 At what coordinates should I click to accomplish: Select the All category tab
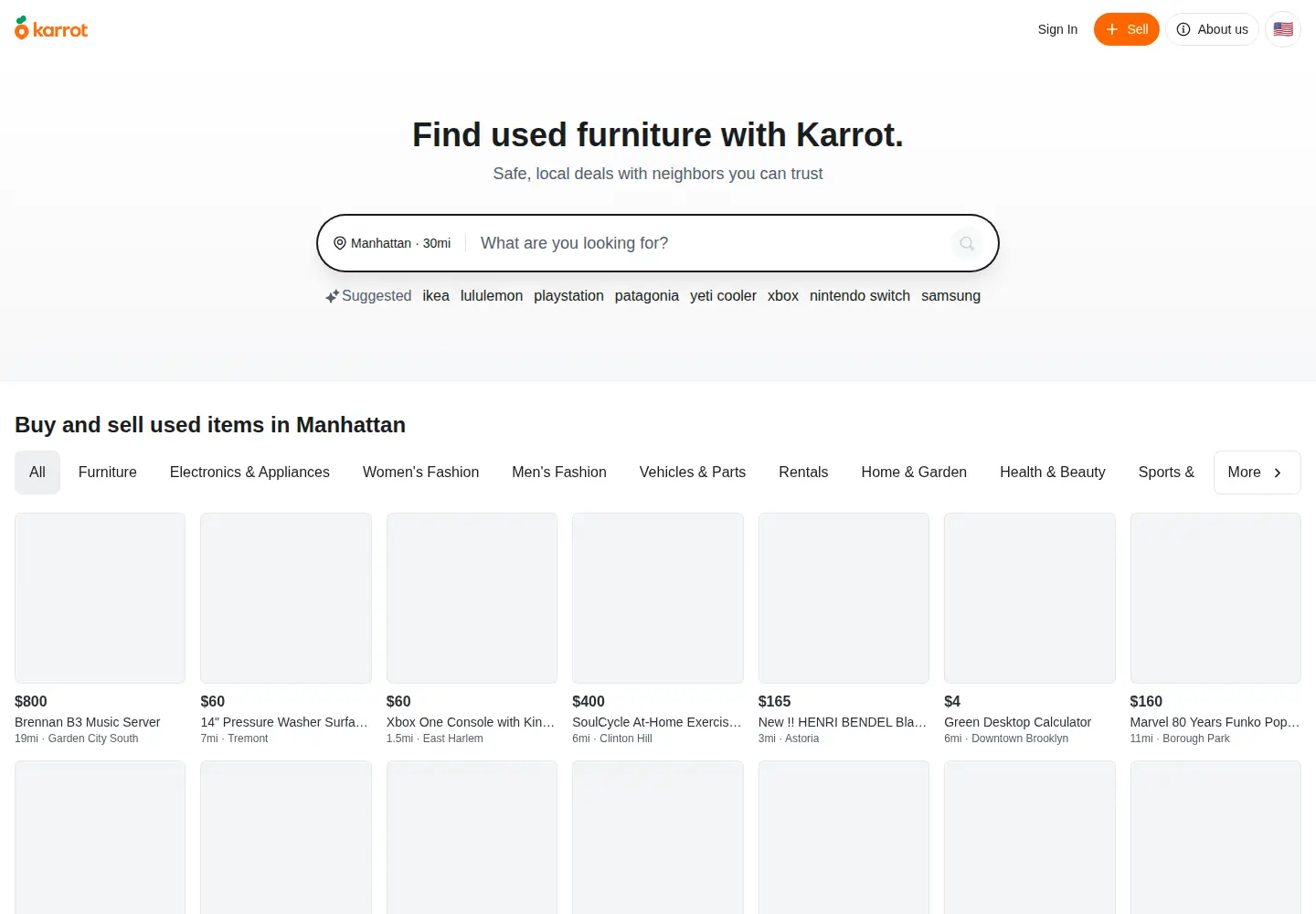(37, 473)
